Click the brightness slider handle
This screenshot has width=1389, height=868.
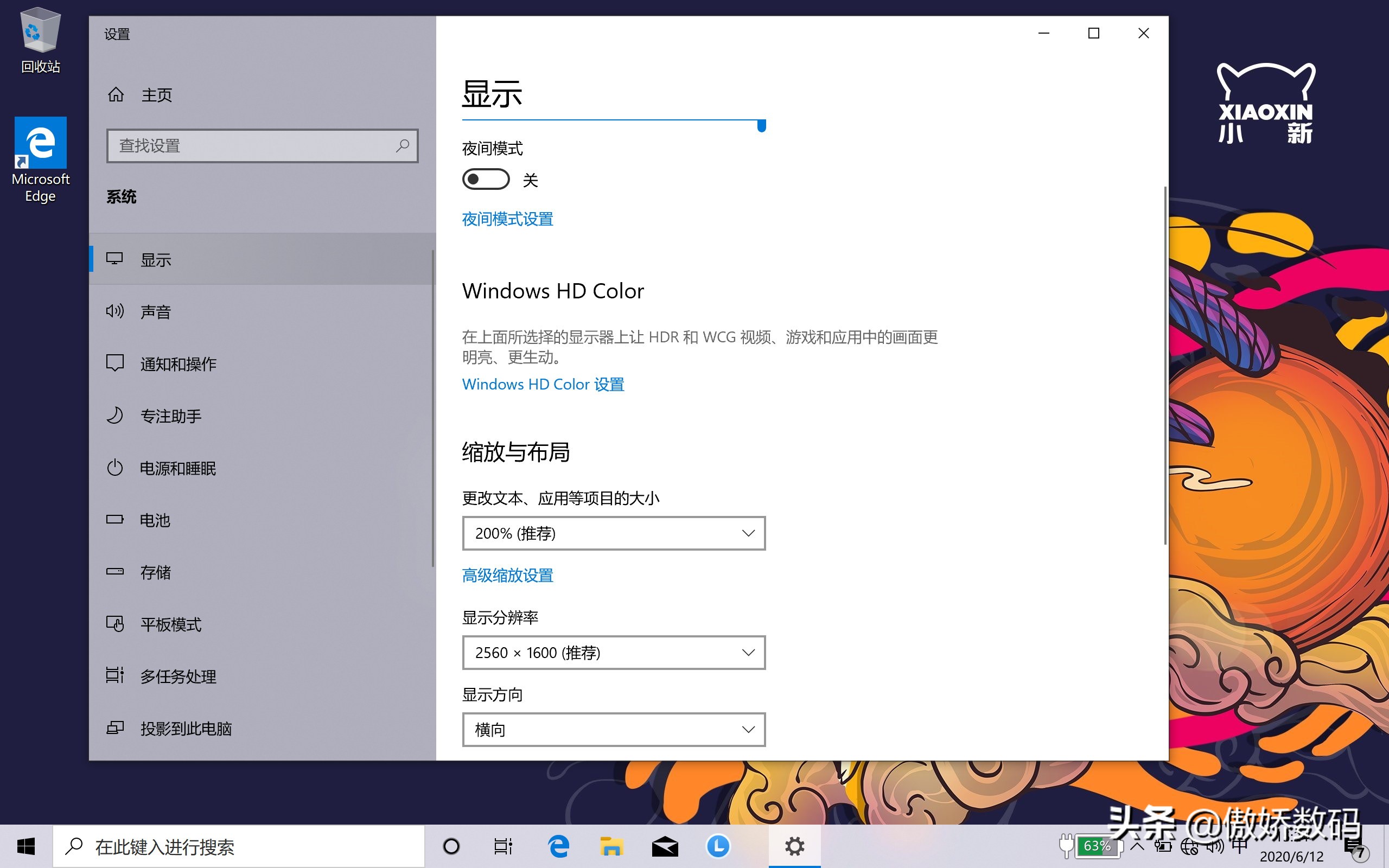(762, 125)
